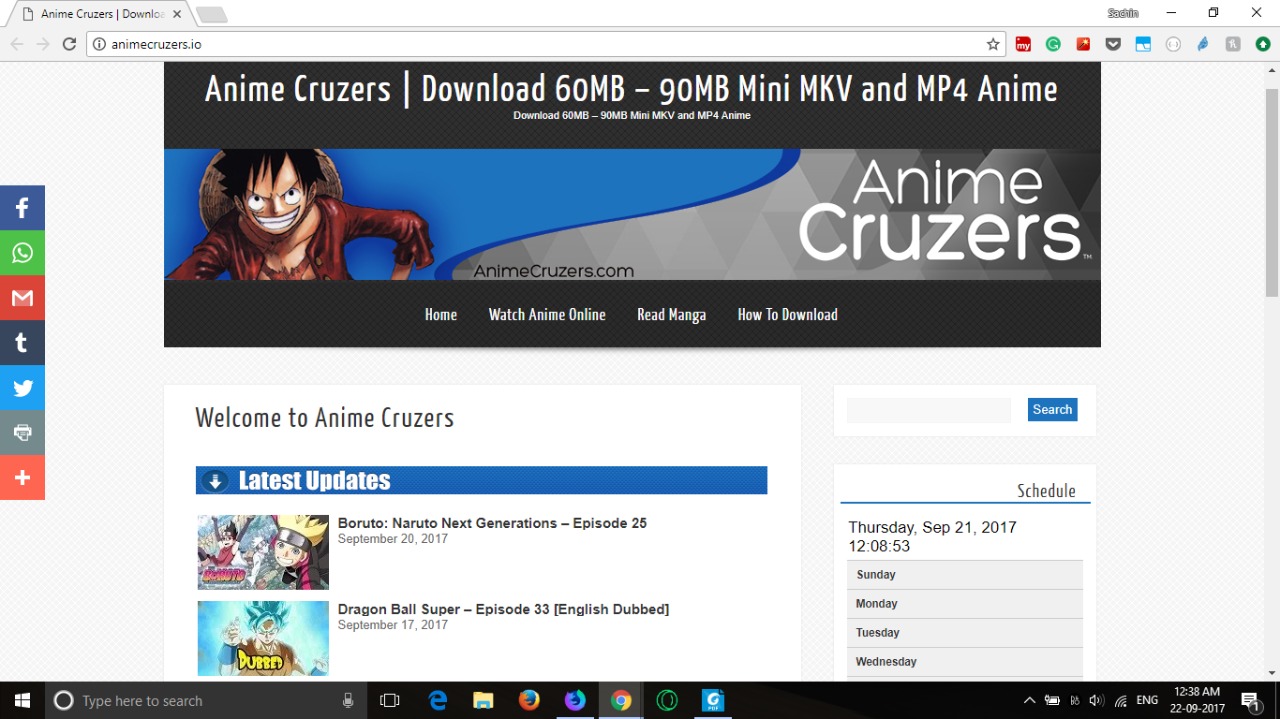This screenshot has width=1280, height=719.
Task: Open the taskbar clock showing 12:38 AM
Action: [1197, 700]
